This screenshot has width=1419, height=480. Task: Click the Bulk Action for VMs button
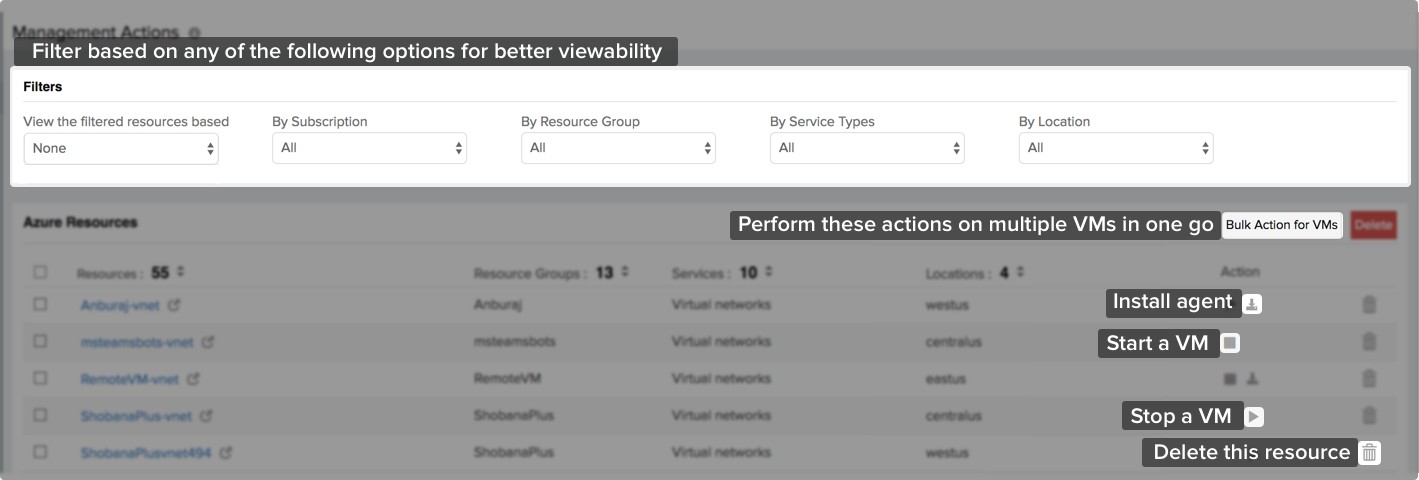(x=1281, y=225)
